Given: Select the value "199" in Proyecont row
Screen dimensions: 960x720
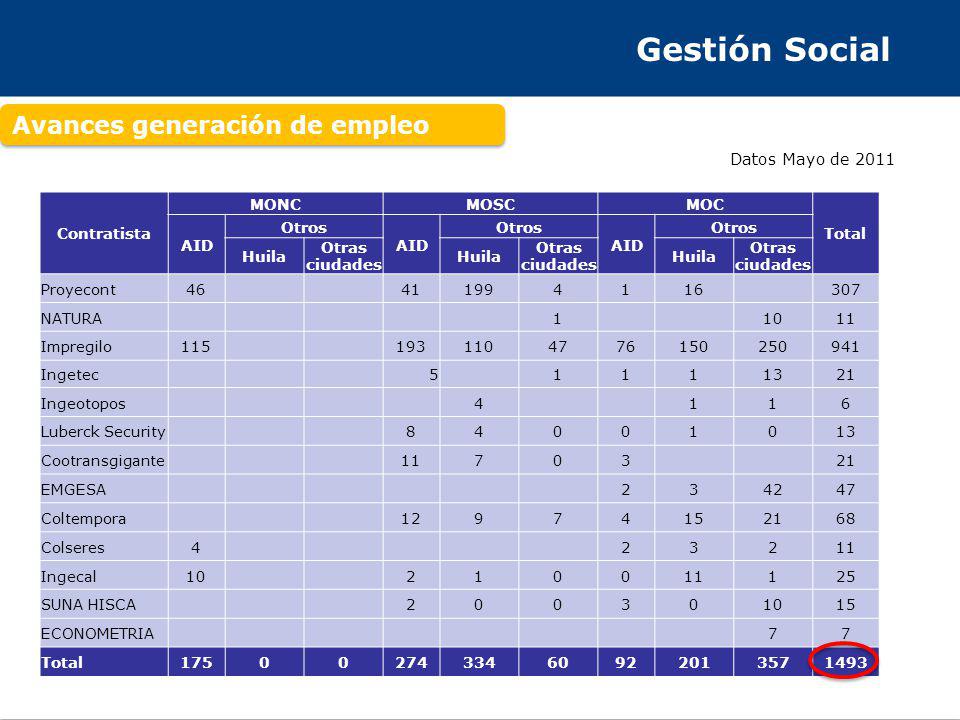Looking at the screenshot, I should pos(479,290).
